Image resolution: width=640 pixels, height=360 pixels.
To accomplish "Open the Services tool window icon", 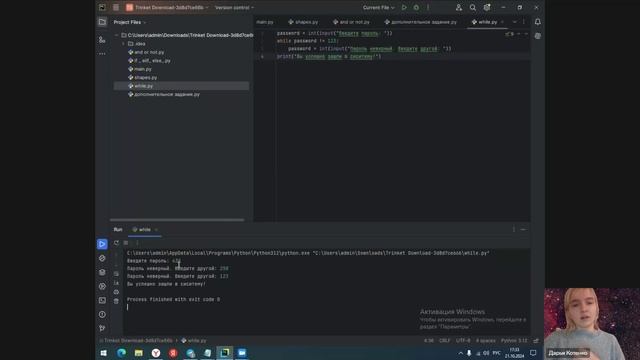I will 102,287.
